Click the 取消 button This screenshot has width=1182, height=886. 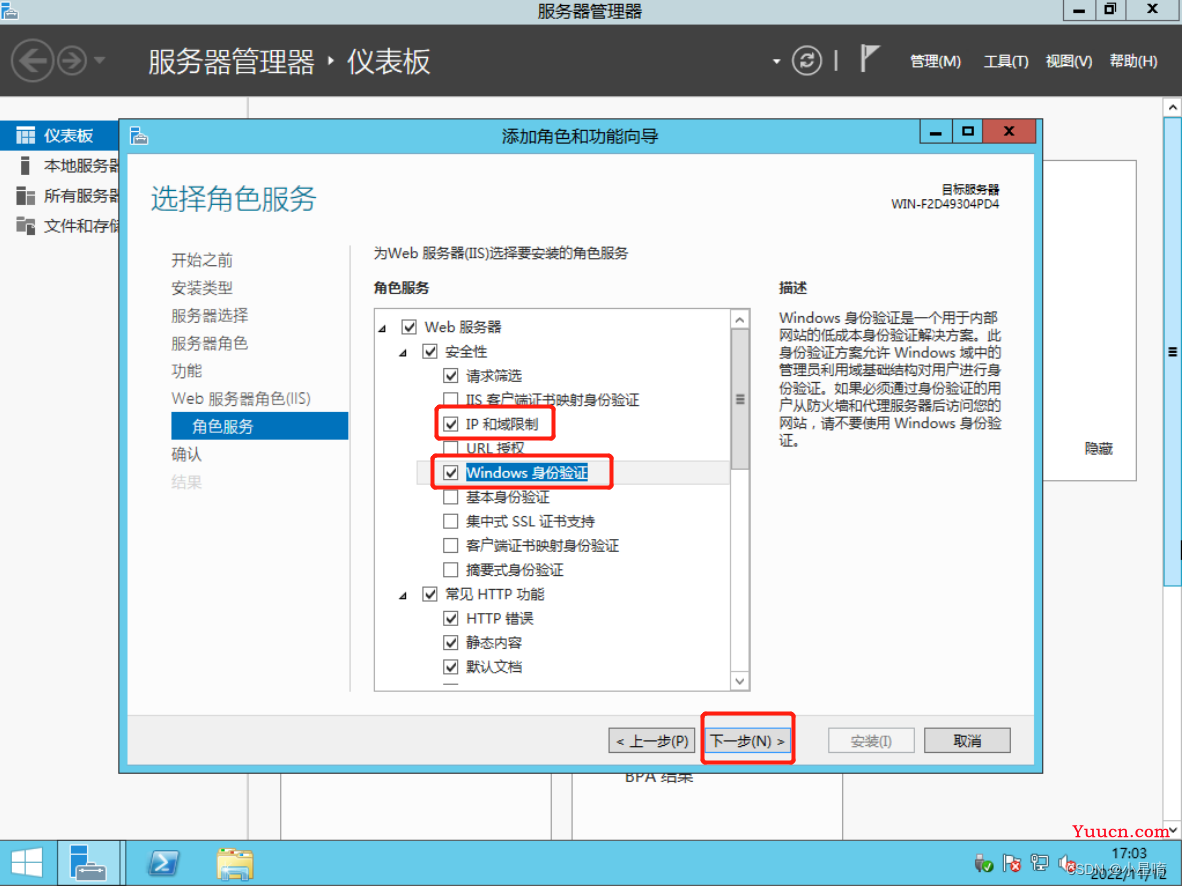click(x=967, y=740)
